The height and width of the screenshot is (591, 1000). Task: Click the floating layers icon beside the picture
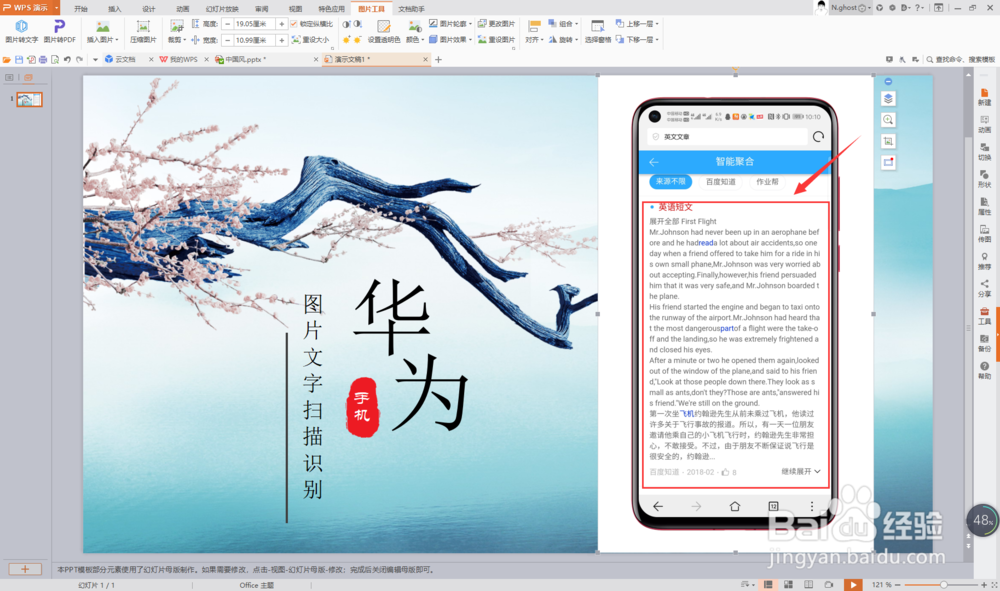[888, 99]
